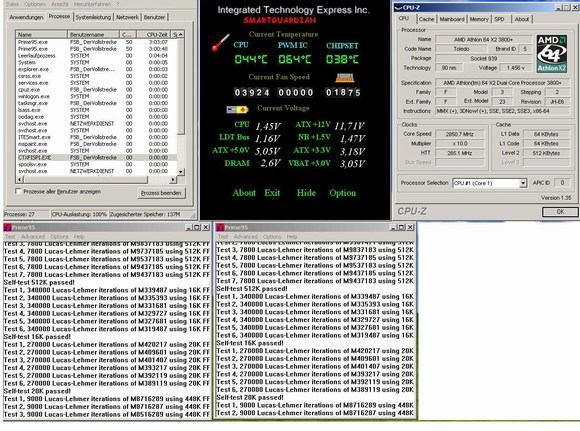
Task: Select the cpuz.exe process row
Action: click(96, 90)
